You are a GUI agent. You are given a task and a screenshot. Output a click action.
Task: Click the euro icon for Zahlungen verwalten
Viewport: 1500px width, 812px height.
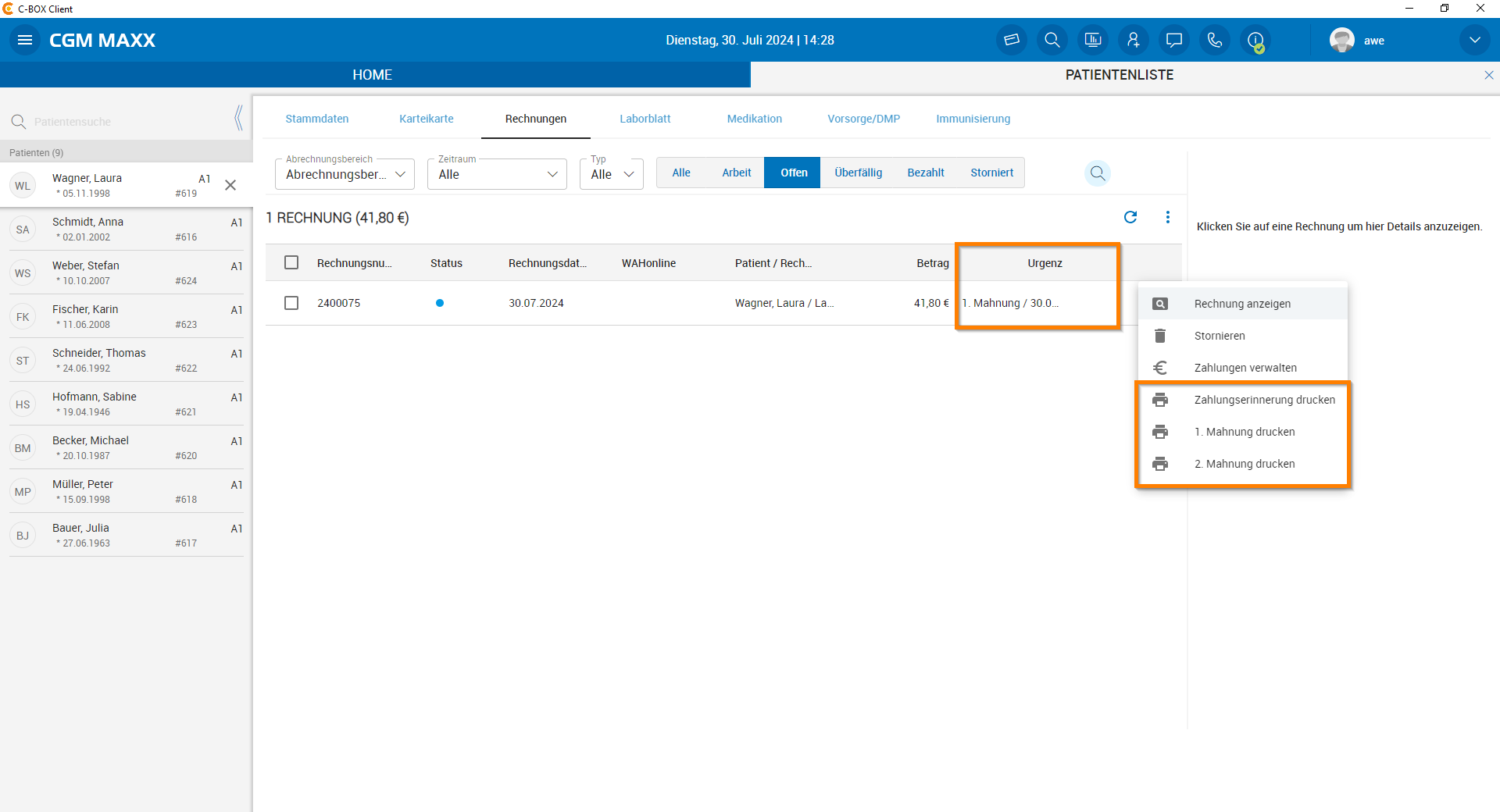(1160, 368)
